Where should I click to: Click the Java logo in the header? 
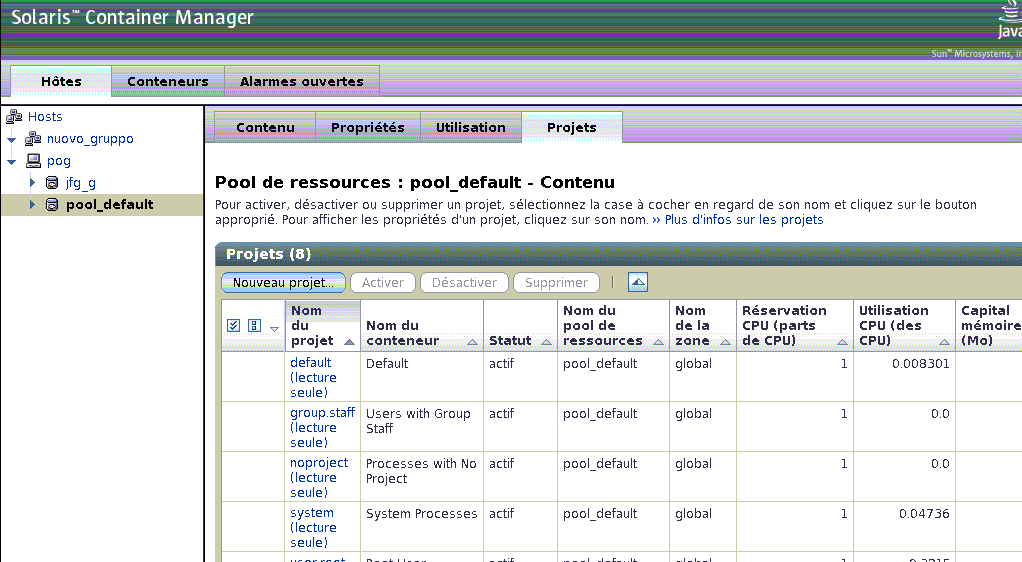tap(1009, 20)
